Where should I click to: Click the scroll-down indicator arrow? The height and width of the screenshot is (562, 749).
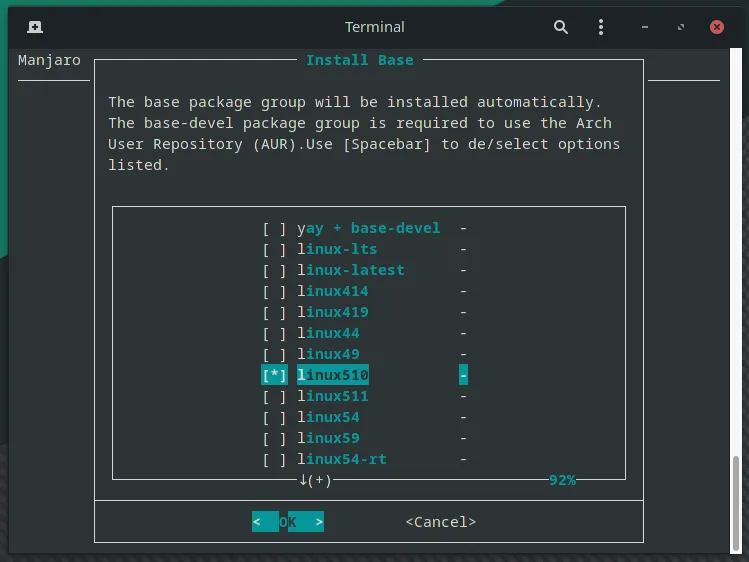(304, 480)
